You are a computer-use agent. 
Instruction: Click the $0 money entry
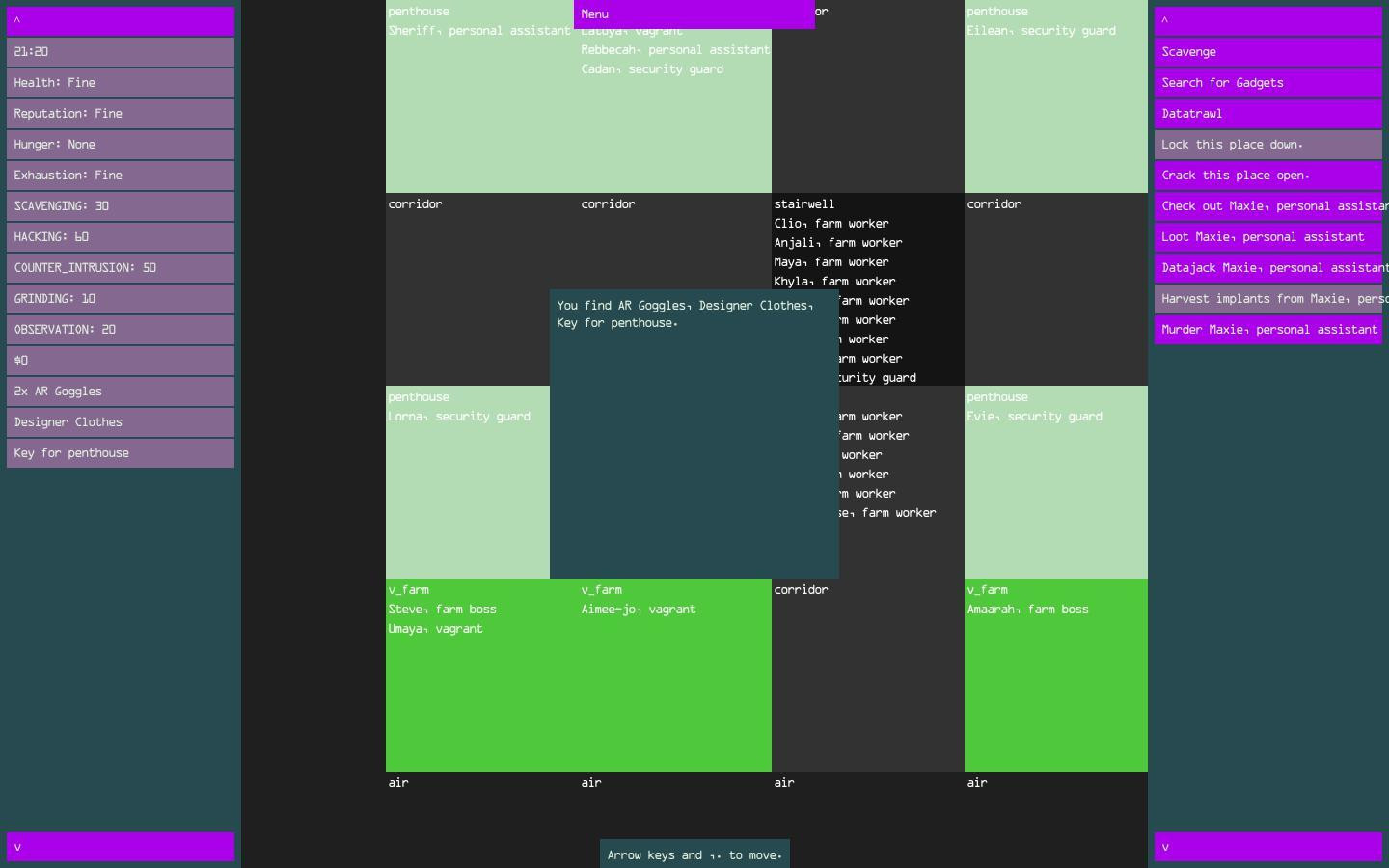click(x=121, y=361)
